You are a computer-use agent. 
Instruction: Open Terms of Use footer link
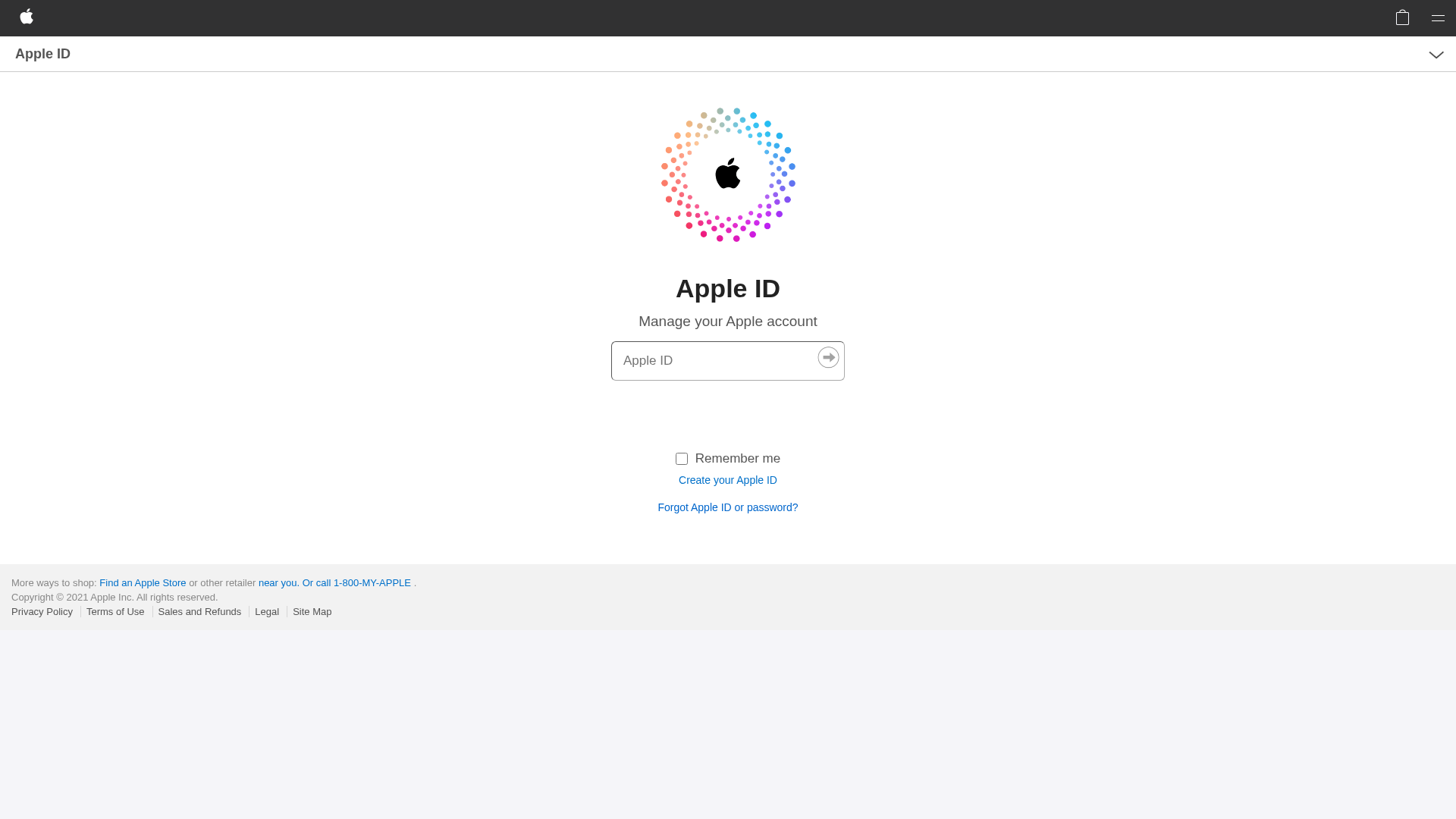(115, 612)
